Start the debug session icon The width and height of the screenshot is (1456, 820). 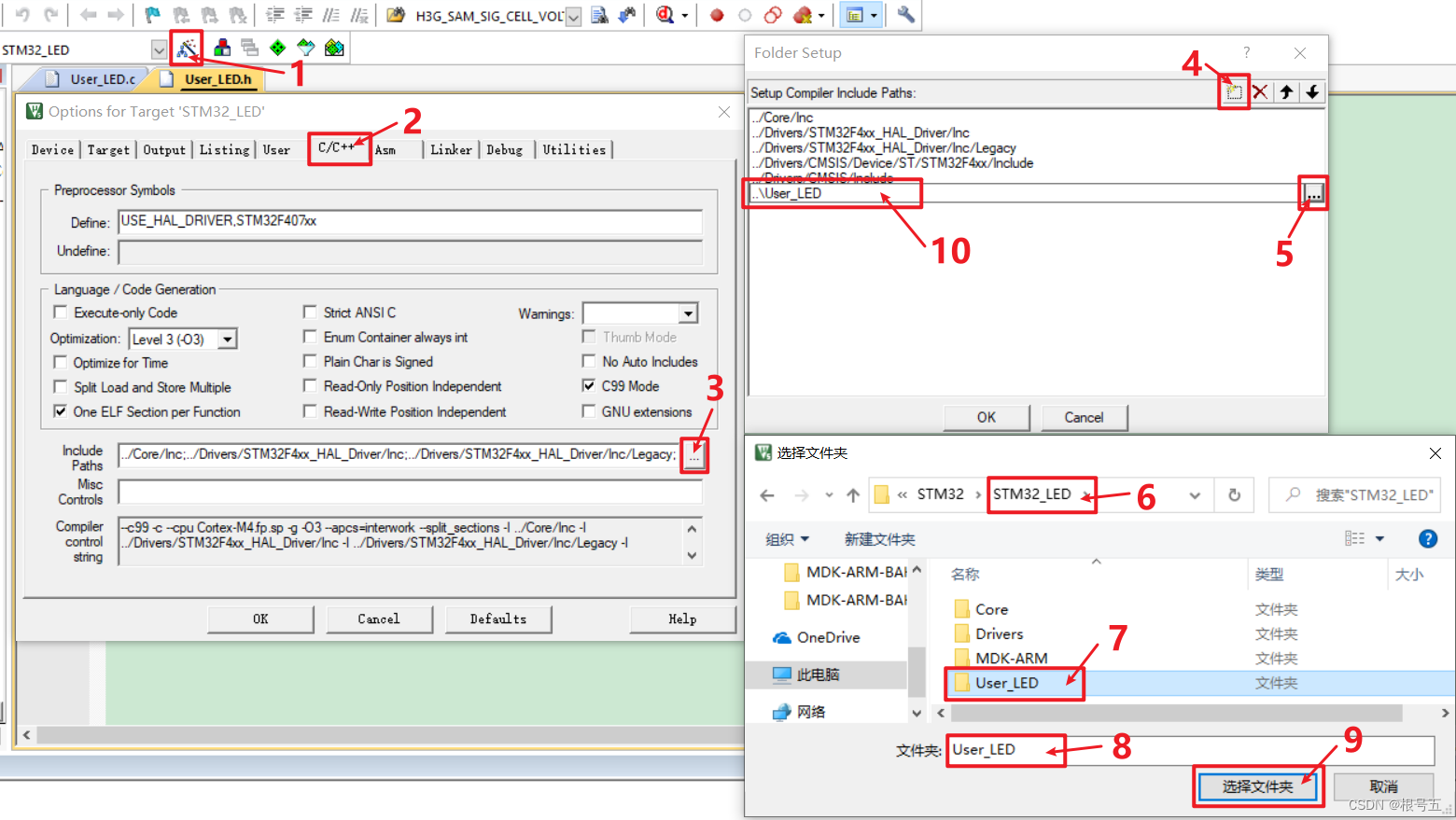pos(665,15)
